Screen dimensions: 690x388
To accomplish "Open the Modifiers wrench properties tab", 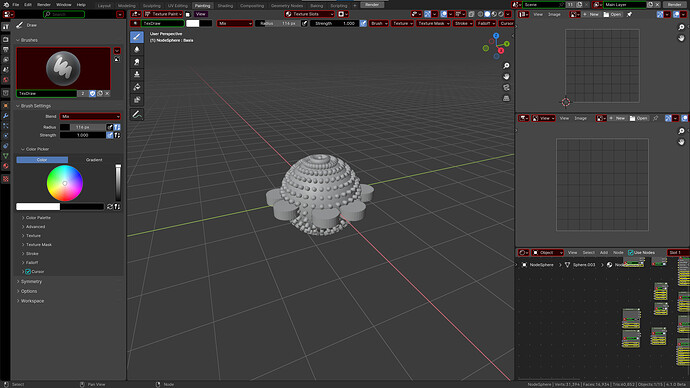I will coord(6,116).
